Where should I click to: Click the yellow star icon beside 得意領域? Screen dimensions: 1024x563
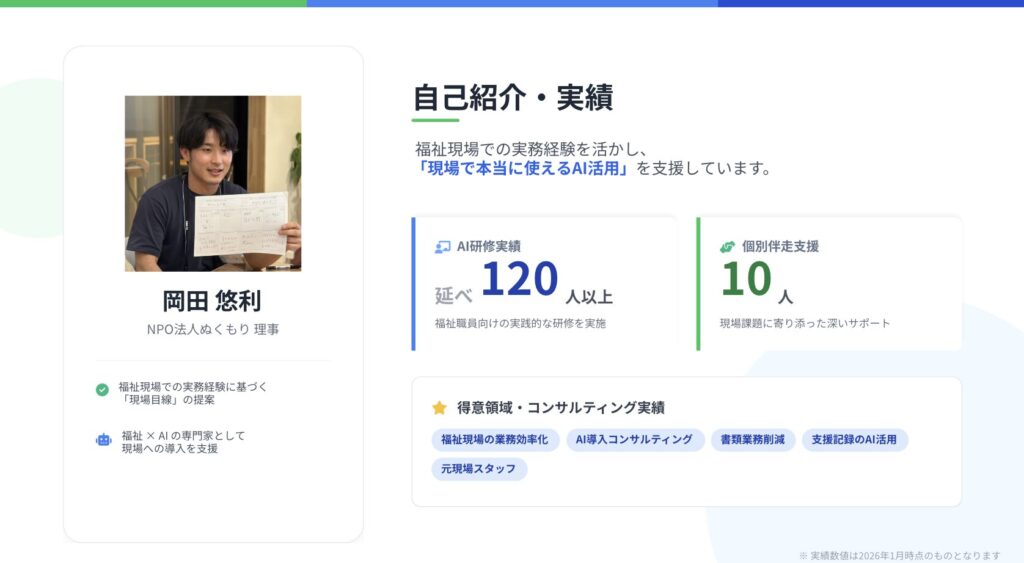point(439,408)
